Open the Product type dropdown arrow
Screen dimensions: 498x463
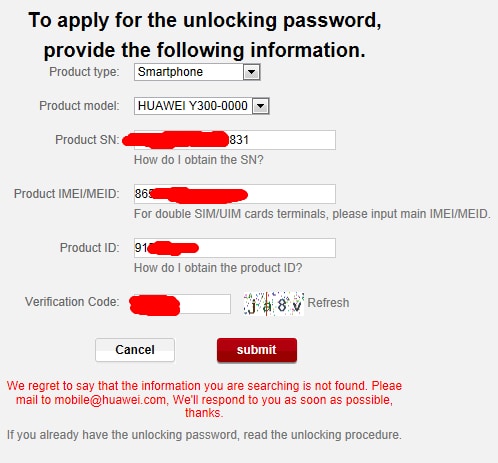(x=251, y=72)
